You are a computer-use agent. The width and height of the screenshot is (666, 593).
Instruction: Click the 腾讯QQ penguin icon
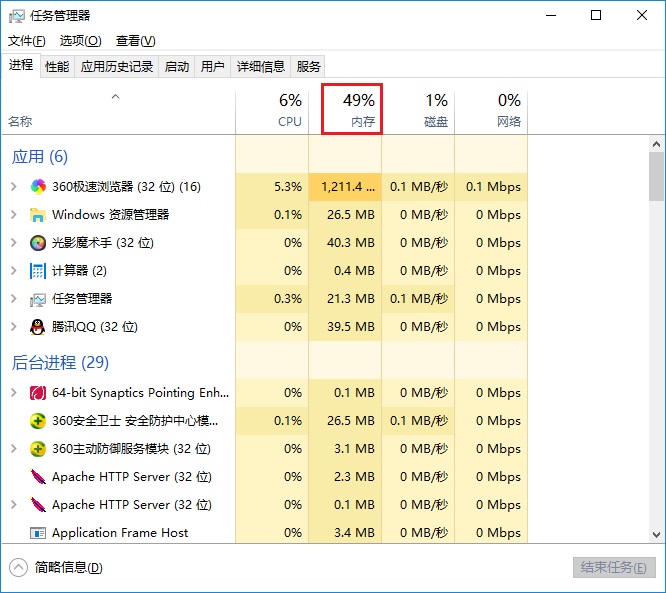38,327
